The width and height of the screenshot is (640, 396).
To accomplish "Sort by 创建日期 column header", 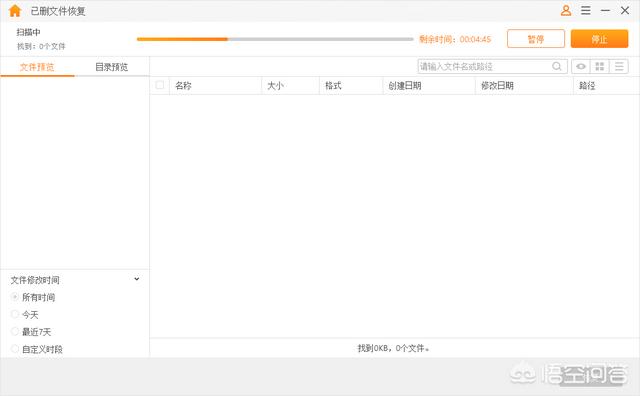I will 429,86.
